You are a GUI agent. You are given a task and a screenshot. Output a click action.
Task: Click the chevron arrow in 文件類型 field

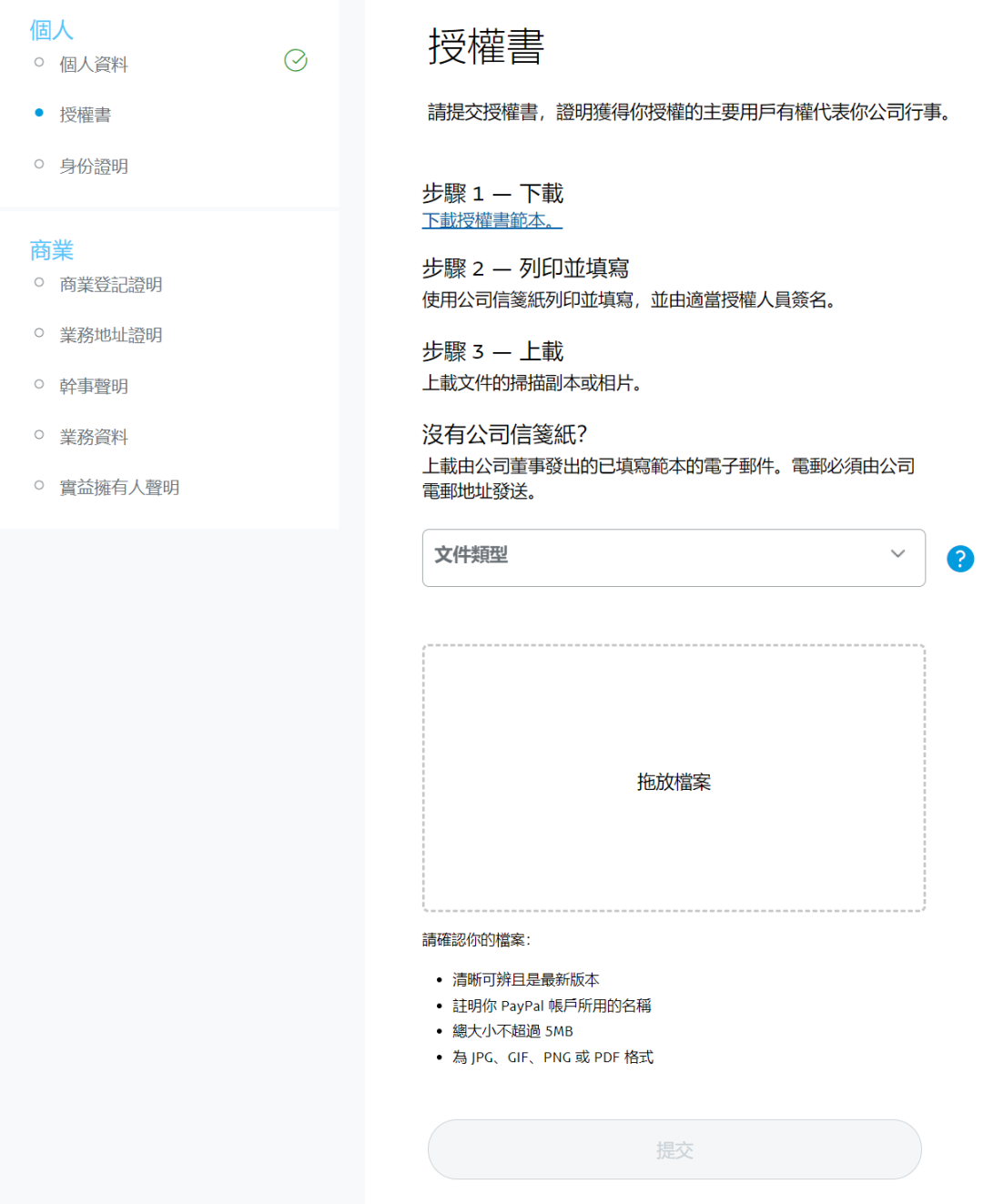point(897,554)
